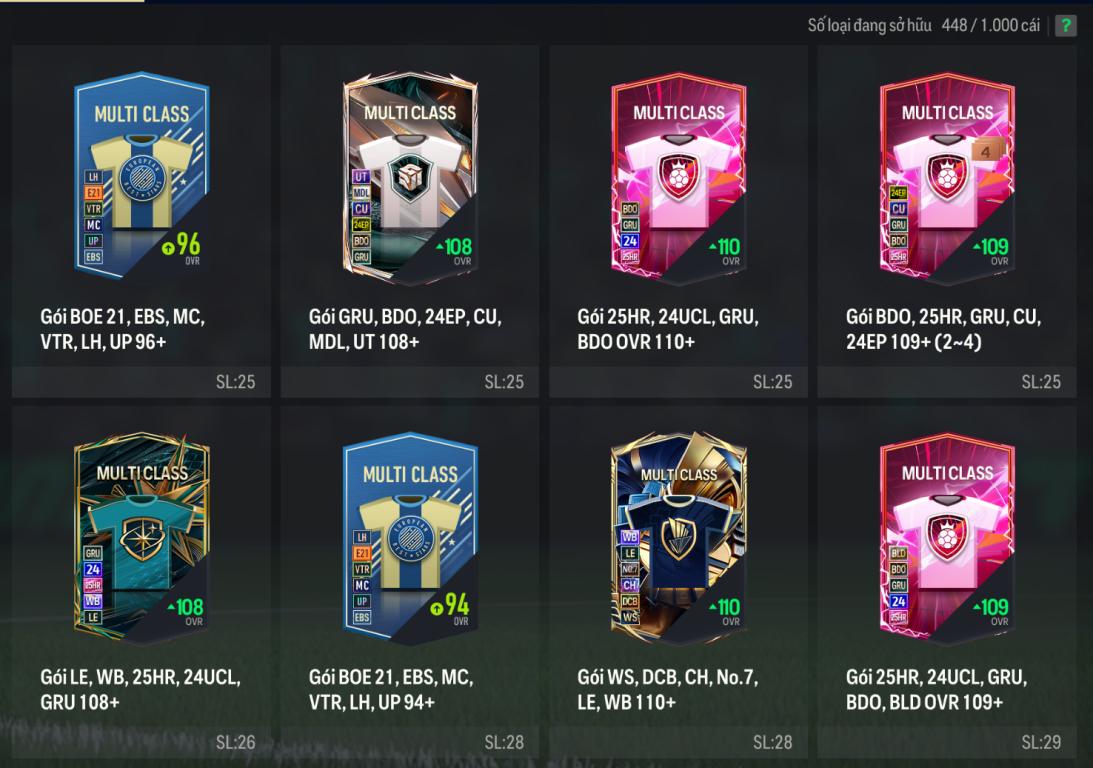Select the pink BLD 109 OVR card
Viewport: 1093px width, 768px height.
click(947, 537)
